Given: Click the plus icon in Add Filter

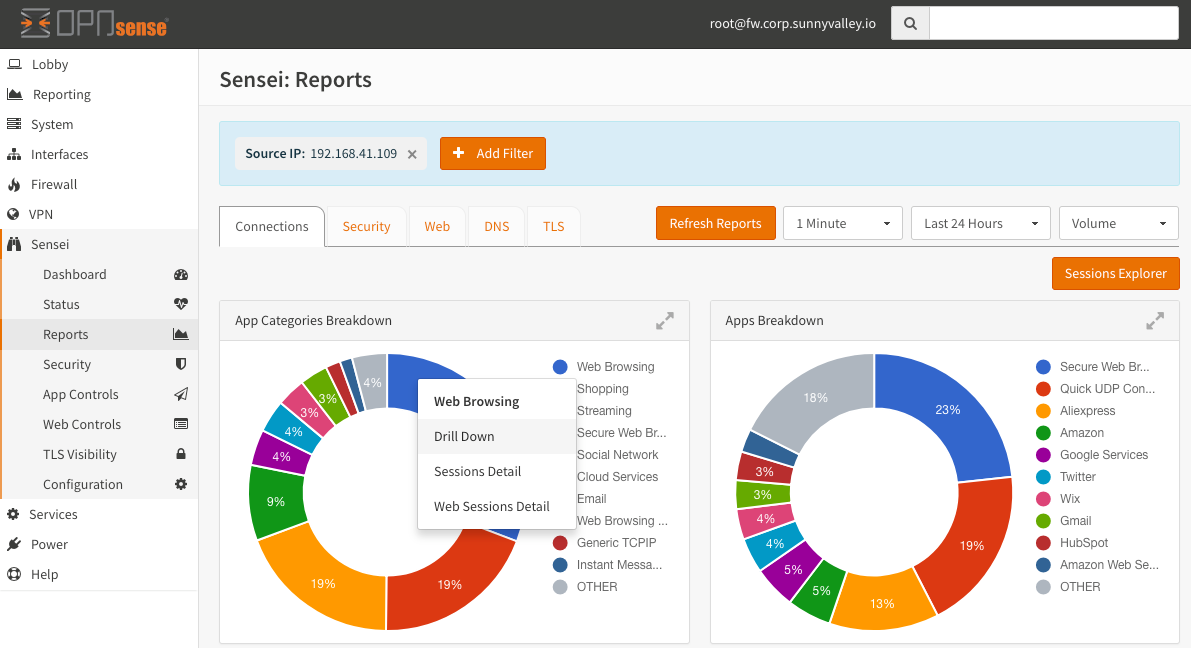Looking at the screenshot, I should tap(458, 153).
